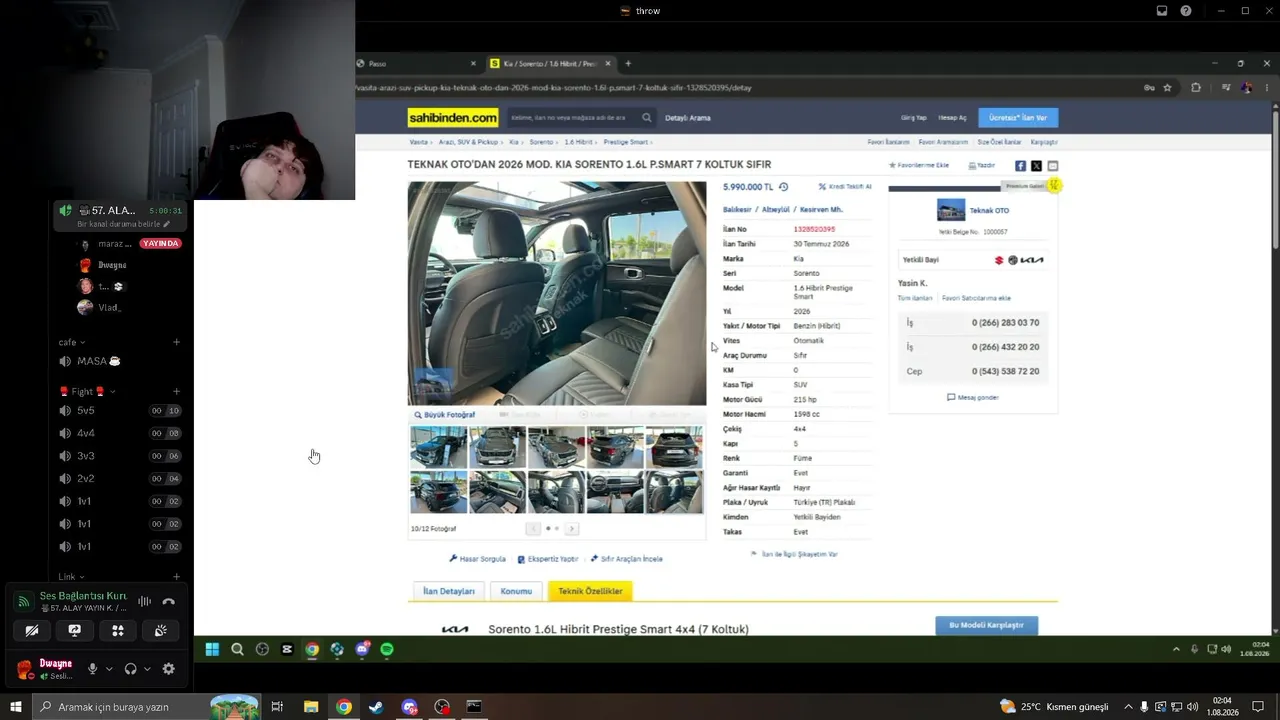Toggle noise suppression waveform icon
This screenshot has width=1280, height=720.
click(x=145, y=601)
